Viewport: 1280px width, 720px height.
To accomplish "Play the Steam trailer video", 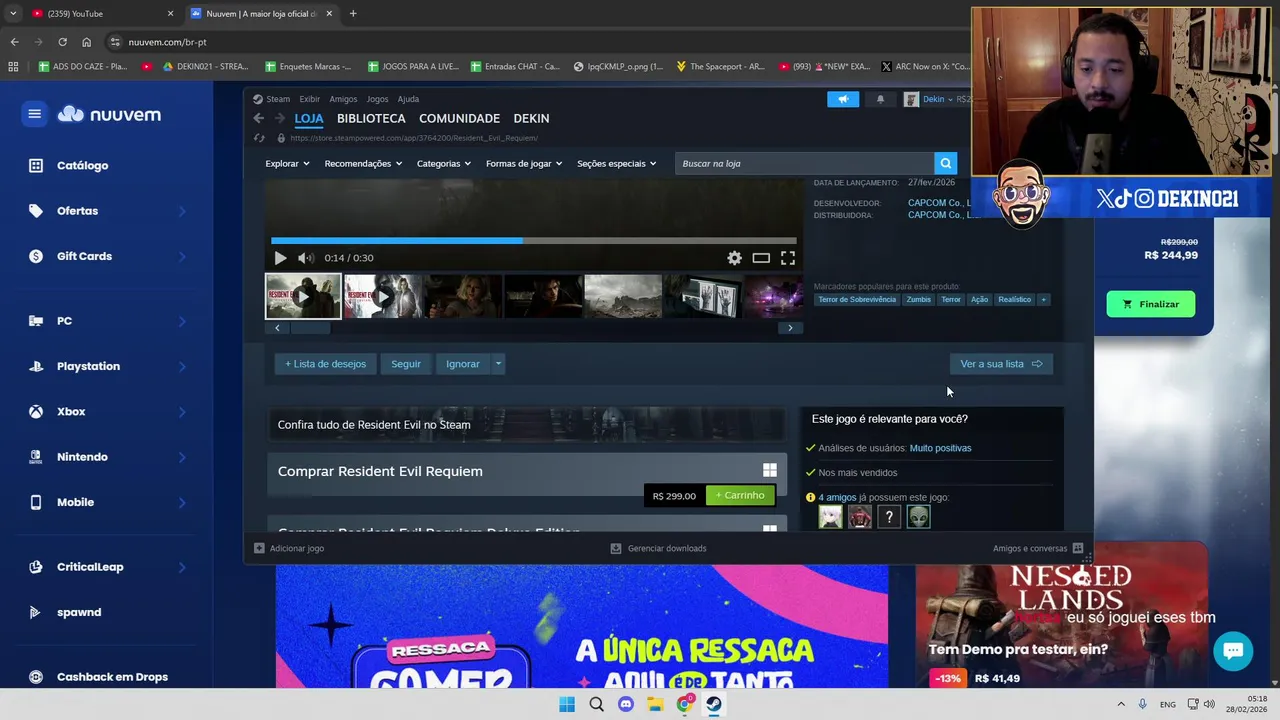I will tap(280, 258).
